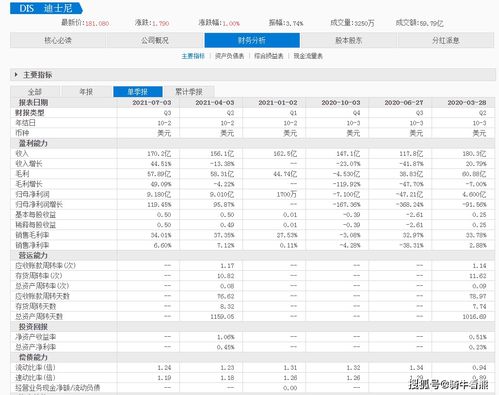
Task: Go to the 分红派息 tab
Action: point(446,40)
